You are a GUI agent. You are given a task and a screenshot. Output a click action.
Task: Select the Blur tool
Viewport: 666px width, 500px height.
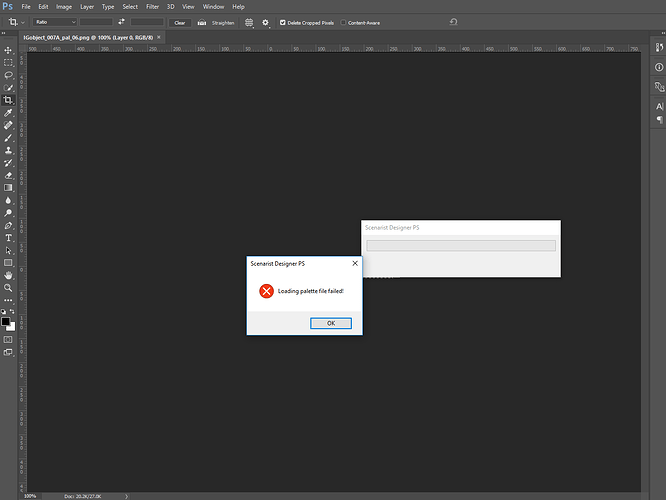(x=8, y=200)
